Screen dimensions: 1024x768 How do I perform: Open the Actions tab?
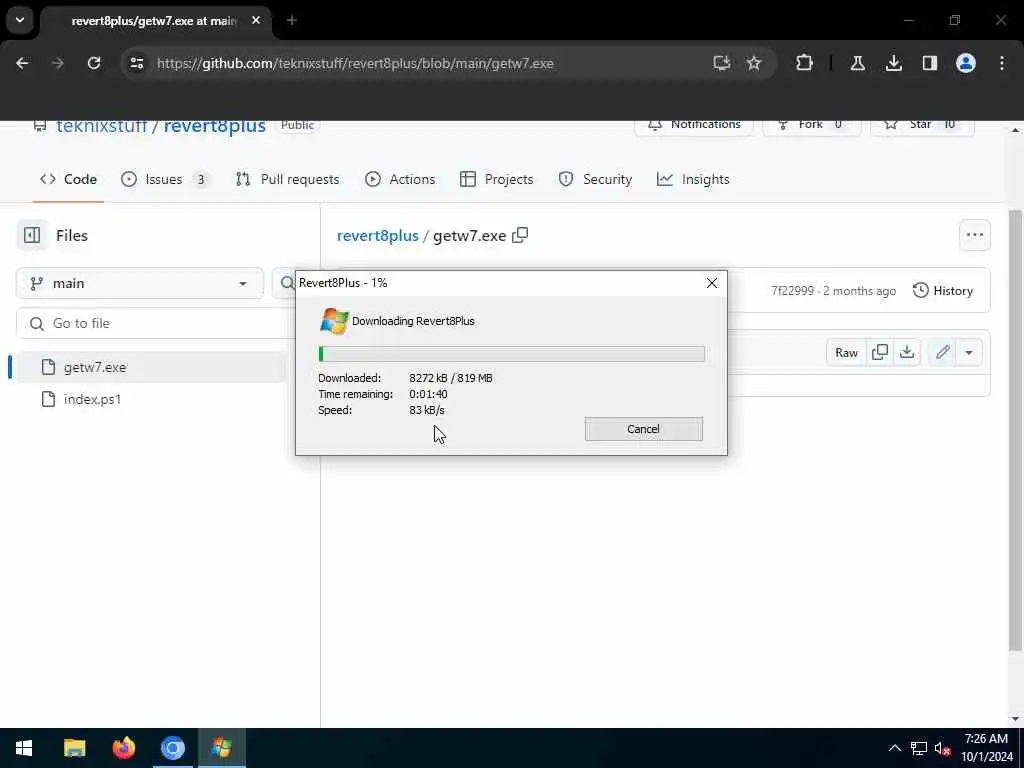pos(400,179)
